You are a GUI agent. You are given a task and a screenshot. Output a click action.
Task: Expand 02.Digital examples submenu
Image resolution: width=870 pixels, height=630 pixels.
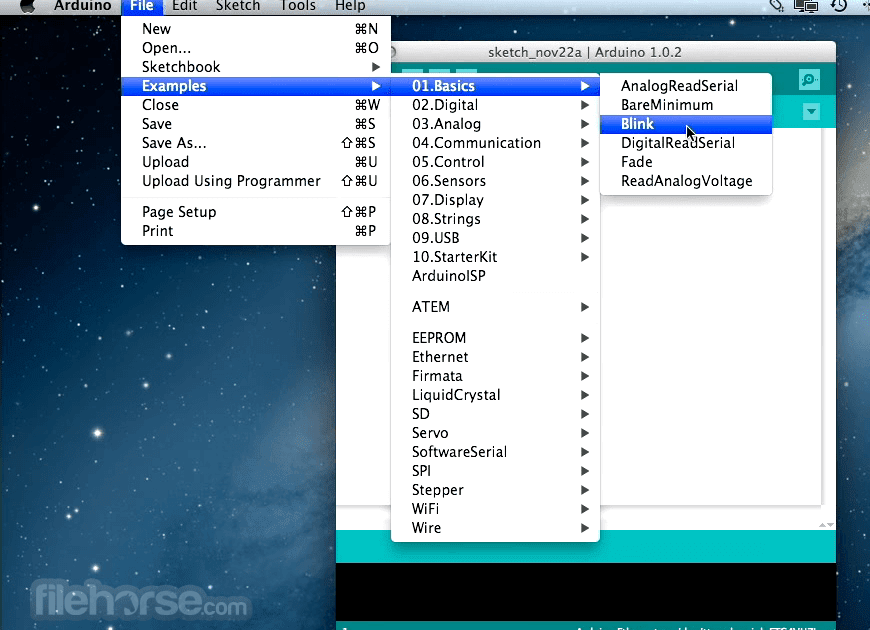495,105
